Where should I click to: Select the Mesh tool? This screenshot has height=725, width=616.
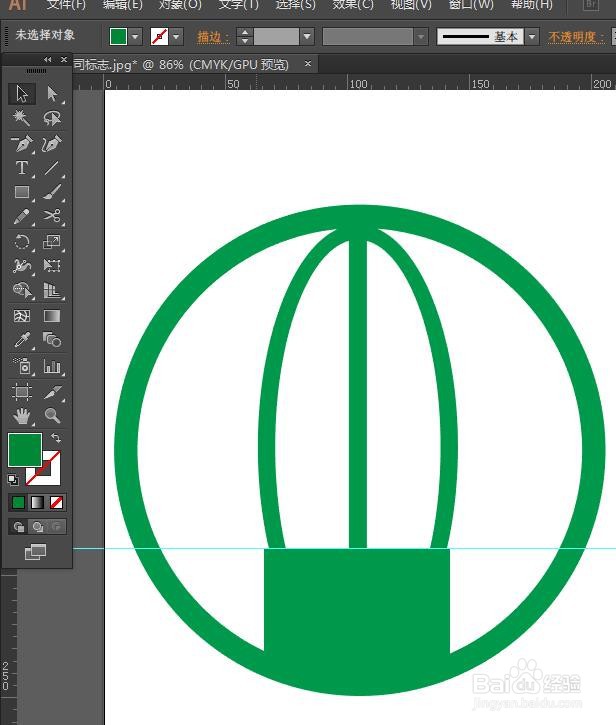coord(22,316)
